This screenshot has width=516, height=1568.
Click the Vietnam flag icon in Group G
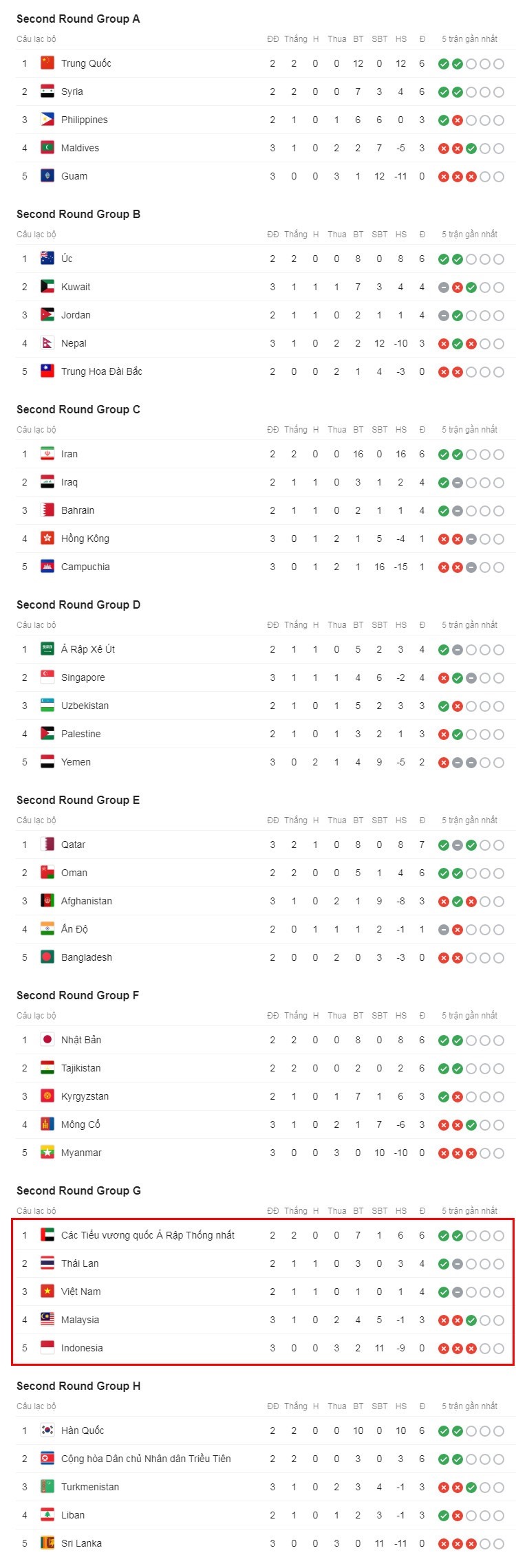click(x=47, y=1292)
